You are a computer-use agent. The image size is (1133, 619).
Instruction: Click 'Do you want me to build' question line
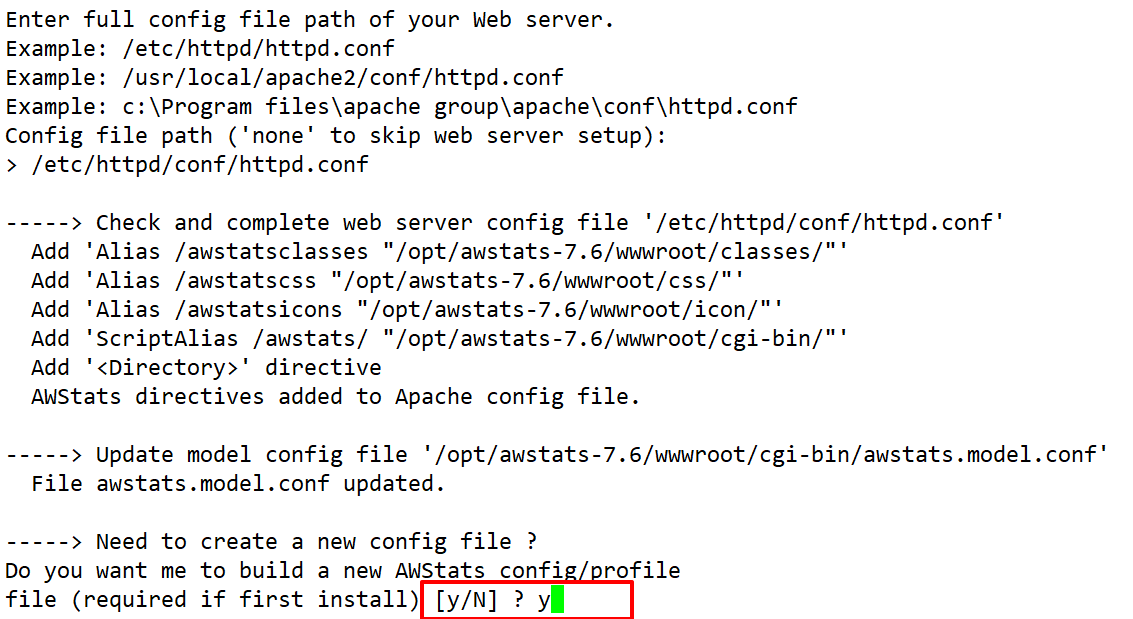342,571
